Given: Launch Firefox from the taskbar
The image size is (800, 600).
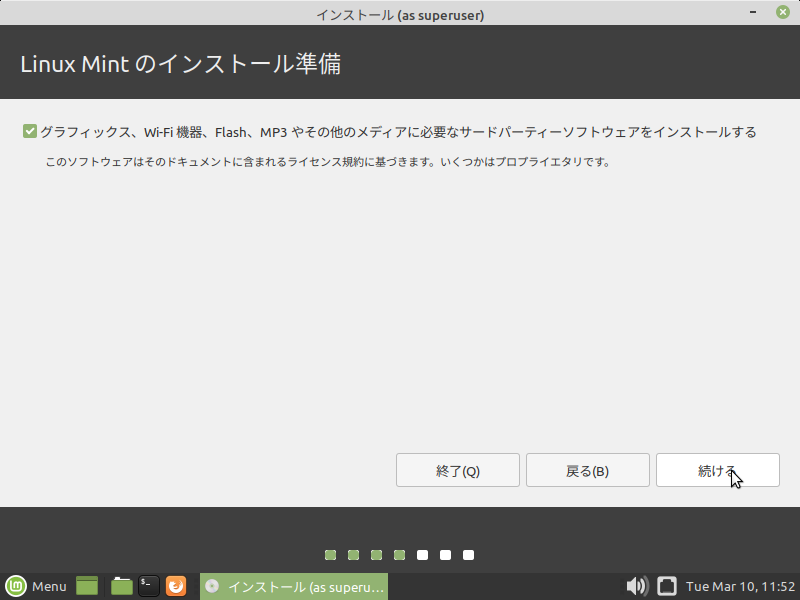Looking at the screenshot, I should point(176,586).
